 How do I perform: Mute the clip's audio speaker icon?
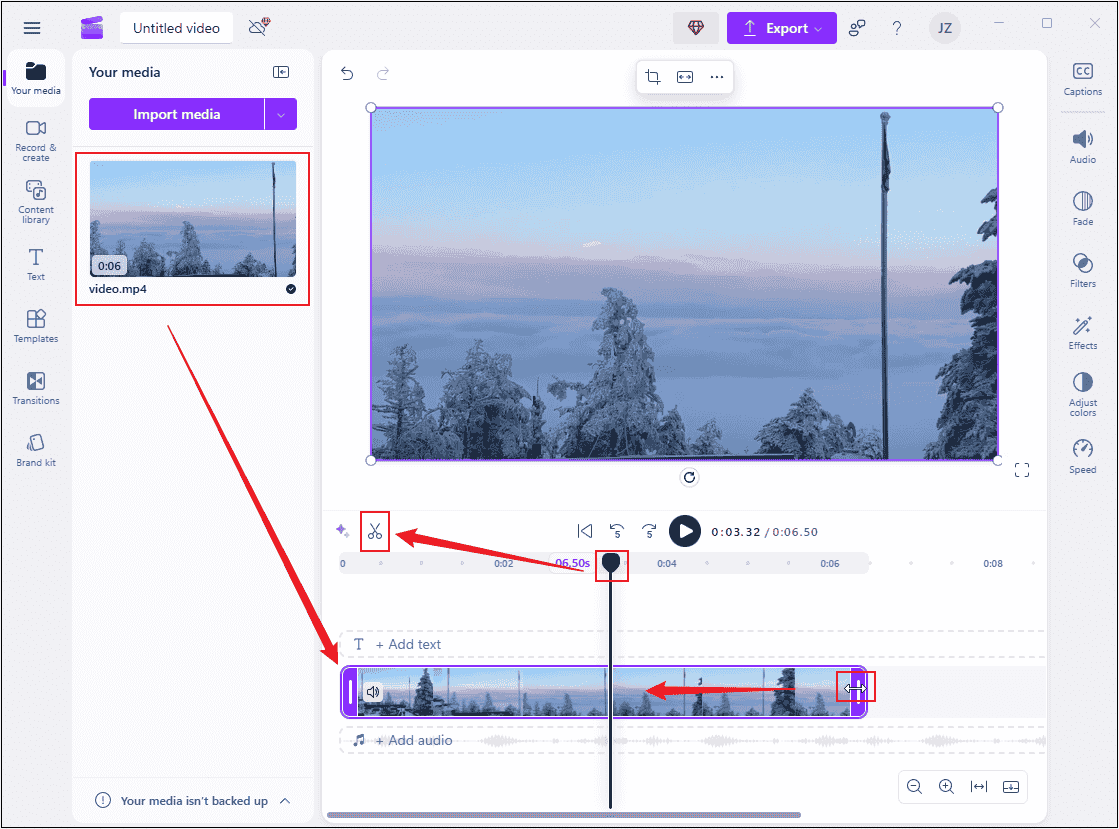tap(373, 692)
